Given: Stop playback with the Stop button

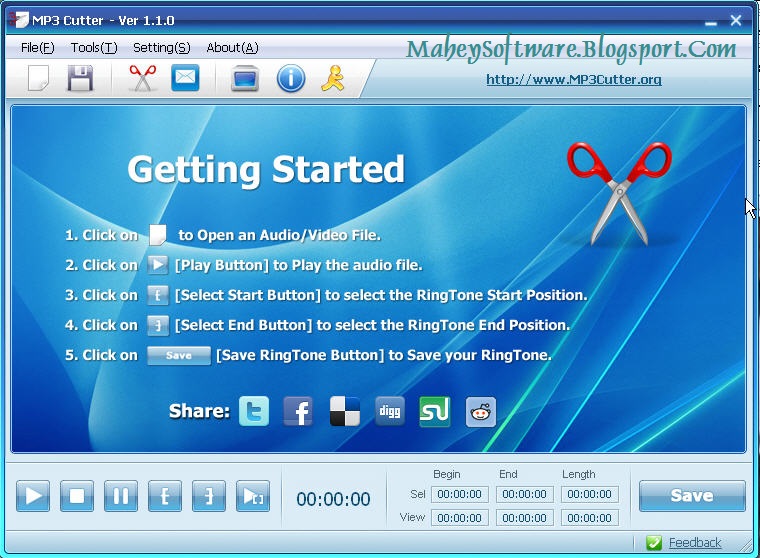Looking at the screenshot, I should point(77,496).
